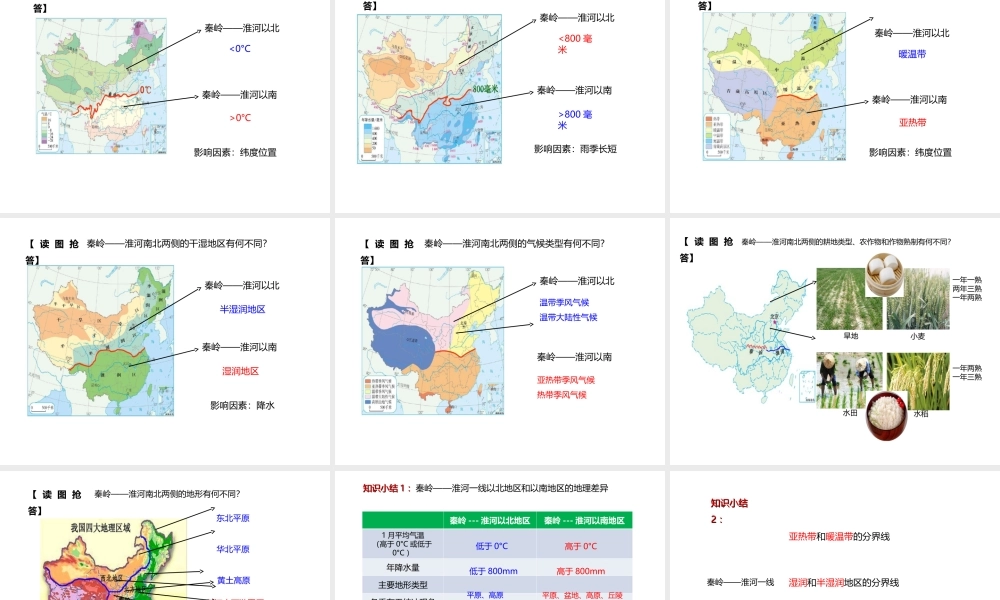The image size is (1000, 600).
Task: Click the dry and wet regions map
Action: (x=101, y=340)
